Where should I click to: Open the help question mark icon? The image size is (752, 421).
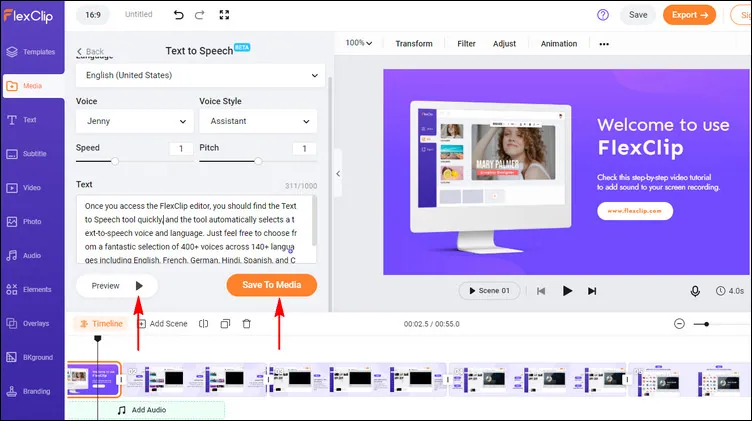603,15
